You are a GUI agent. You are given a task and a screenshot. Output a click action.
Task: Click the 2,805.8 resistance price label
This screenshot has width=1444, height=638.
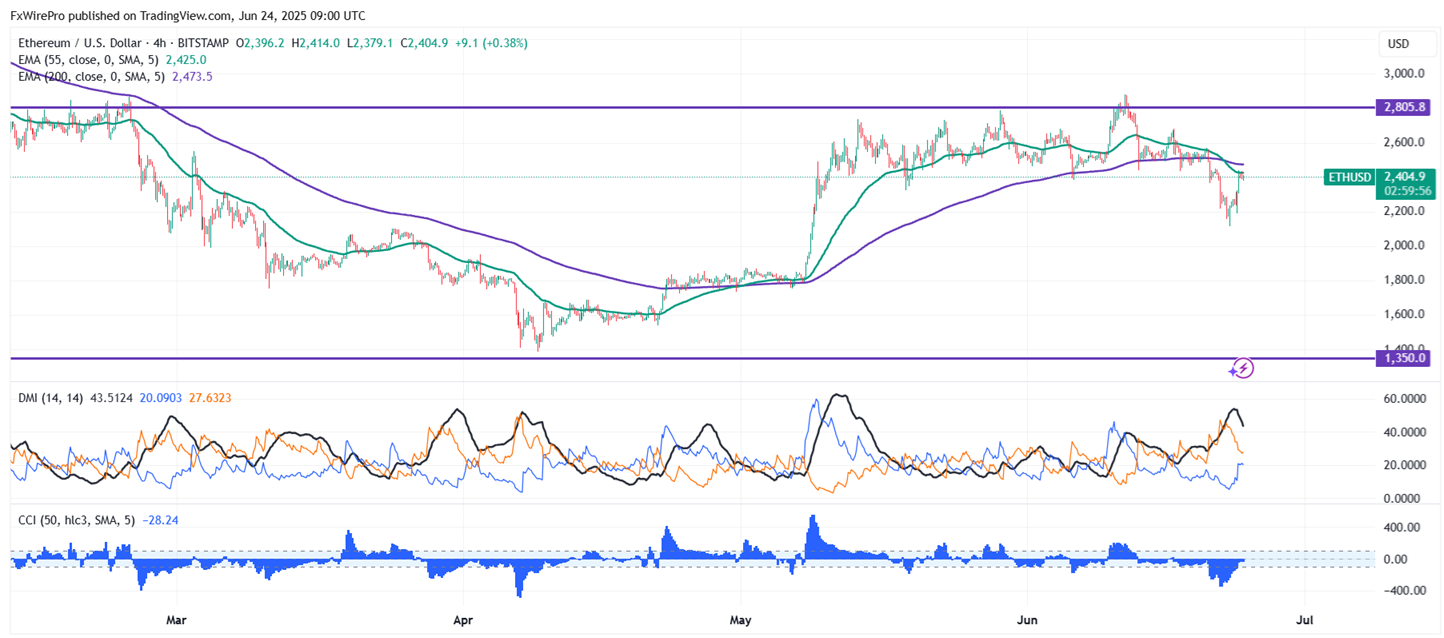click(x=1403, y=107)
